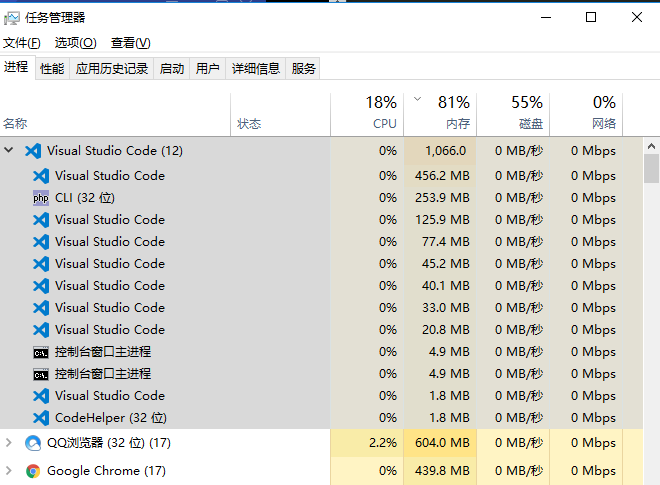Screen dimensions: 660x485
Task: Open the 详细信息 tab
Action: (x=255, y=68)
